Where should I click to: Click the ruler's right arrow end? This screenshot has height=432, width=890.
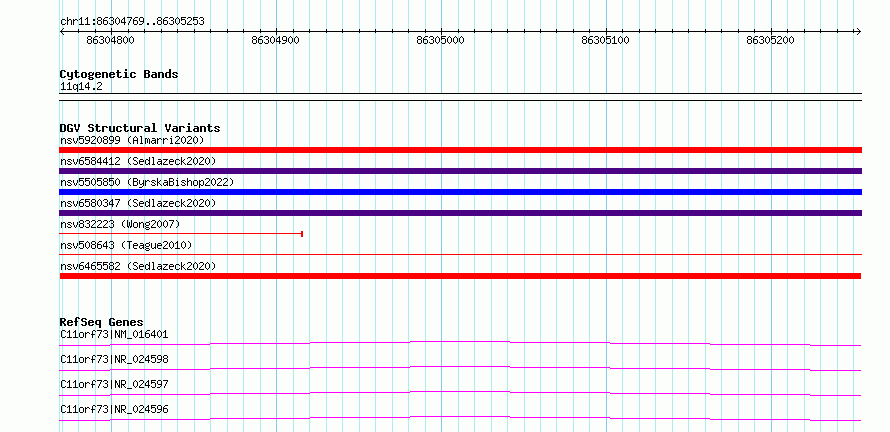click(858, 31)
